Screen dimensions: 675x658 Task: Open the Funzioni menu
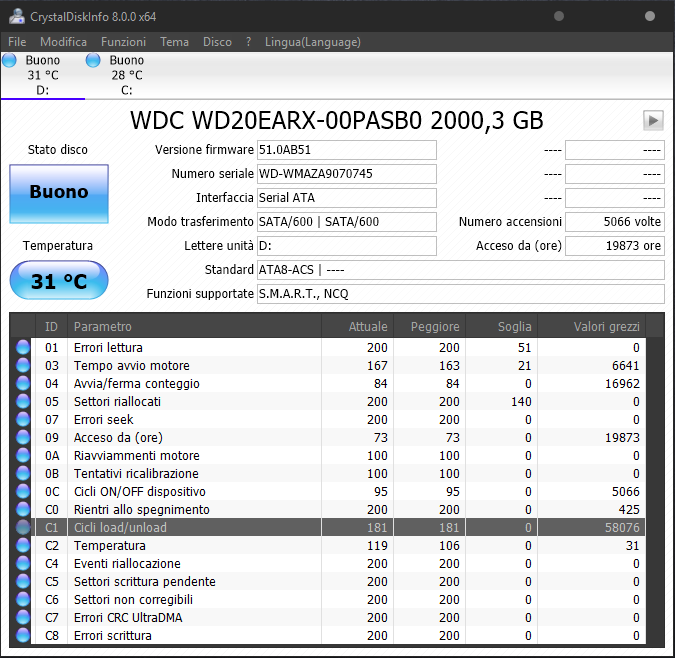(123, 42)
